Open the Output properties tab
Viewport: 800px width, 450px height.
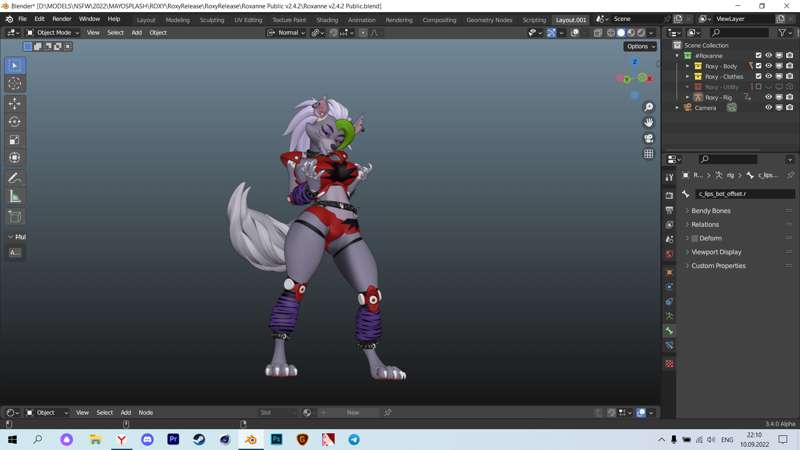tap(669, 210)
